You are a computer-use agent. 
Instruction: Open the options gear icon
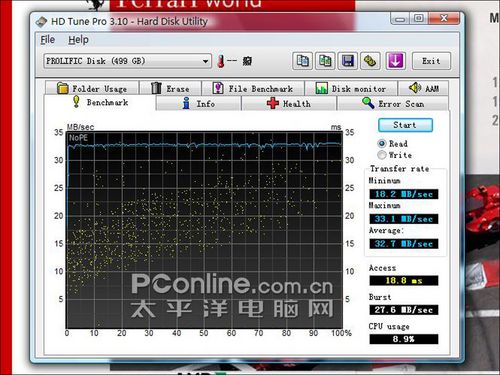coord(370,61)
